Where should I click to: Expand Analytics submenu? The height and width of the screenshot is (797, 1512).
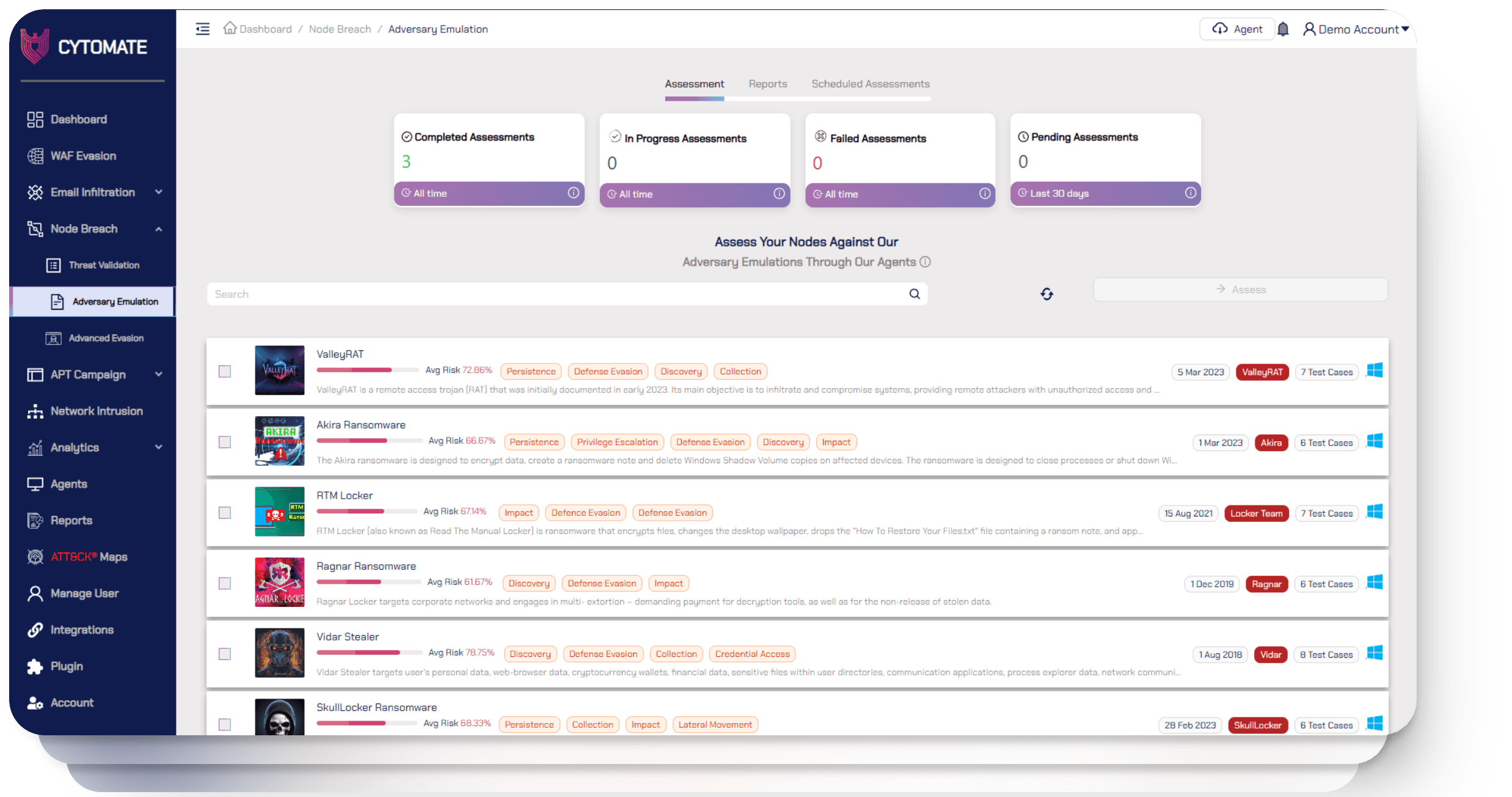click(159, 447)
